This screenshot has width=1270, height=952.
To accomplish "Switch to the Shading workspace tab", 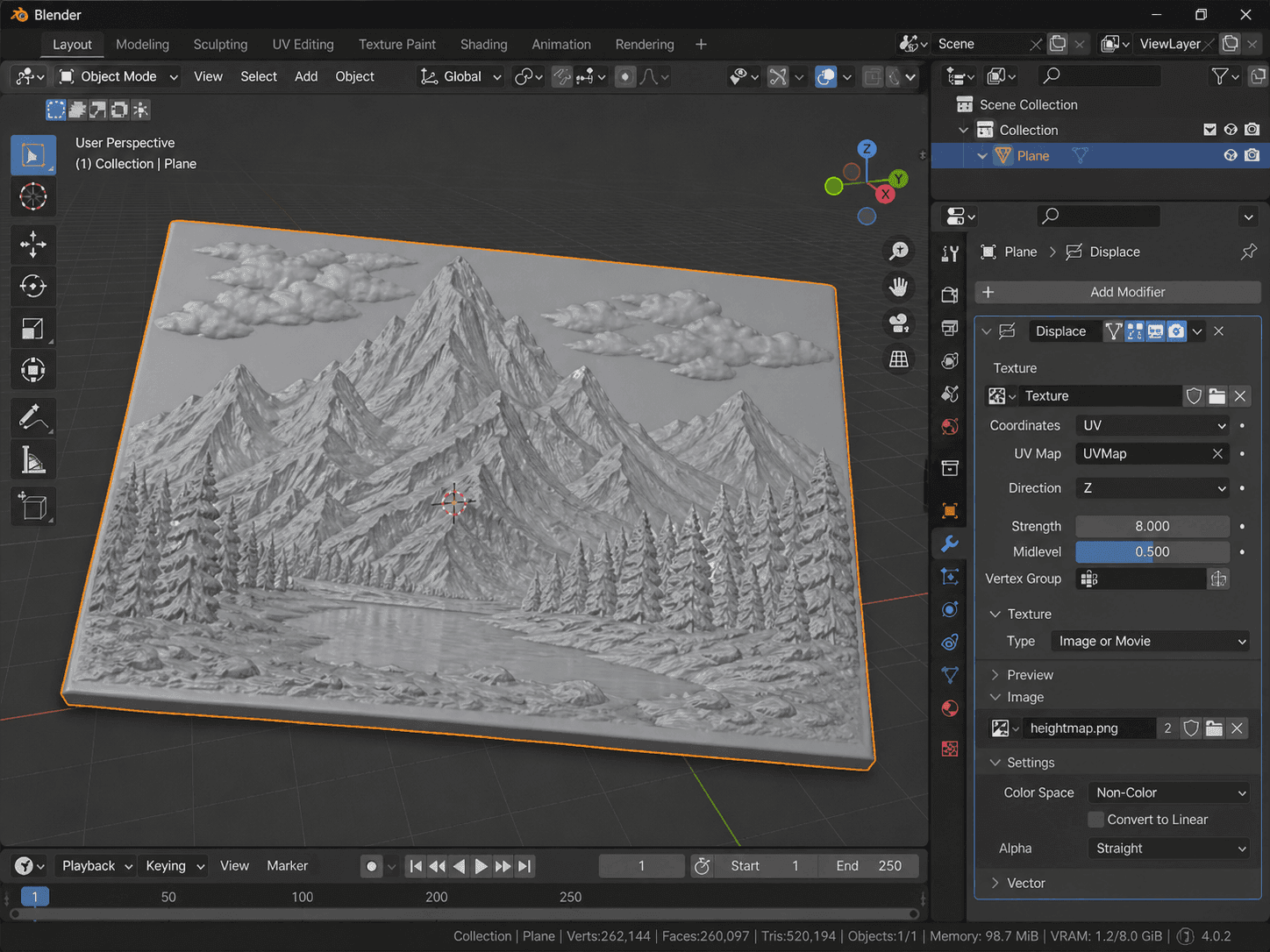I will pos(483,44).
